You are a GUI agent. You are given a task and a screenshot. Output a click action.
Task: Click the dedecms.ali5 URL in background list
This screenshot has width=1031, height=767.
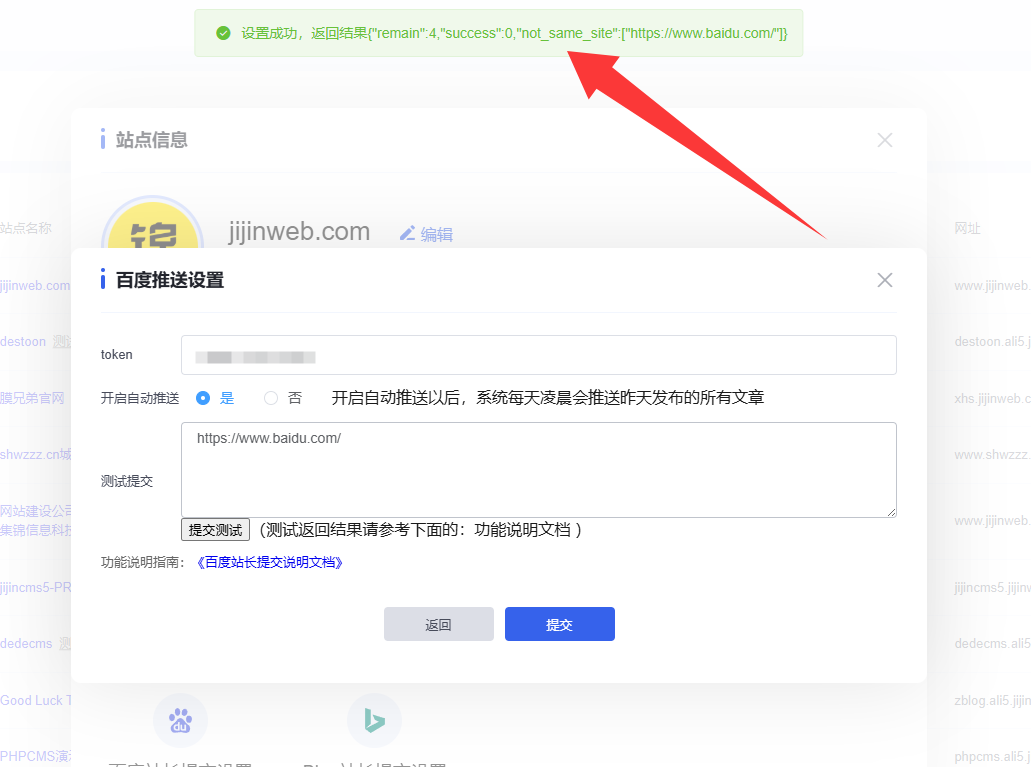(x=993, y=643)
